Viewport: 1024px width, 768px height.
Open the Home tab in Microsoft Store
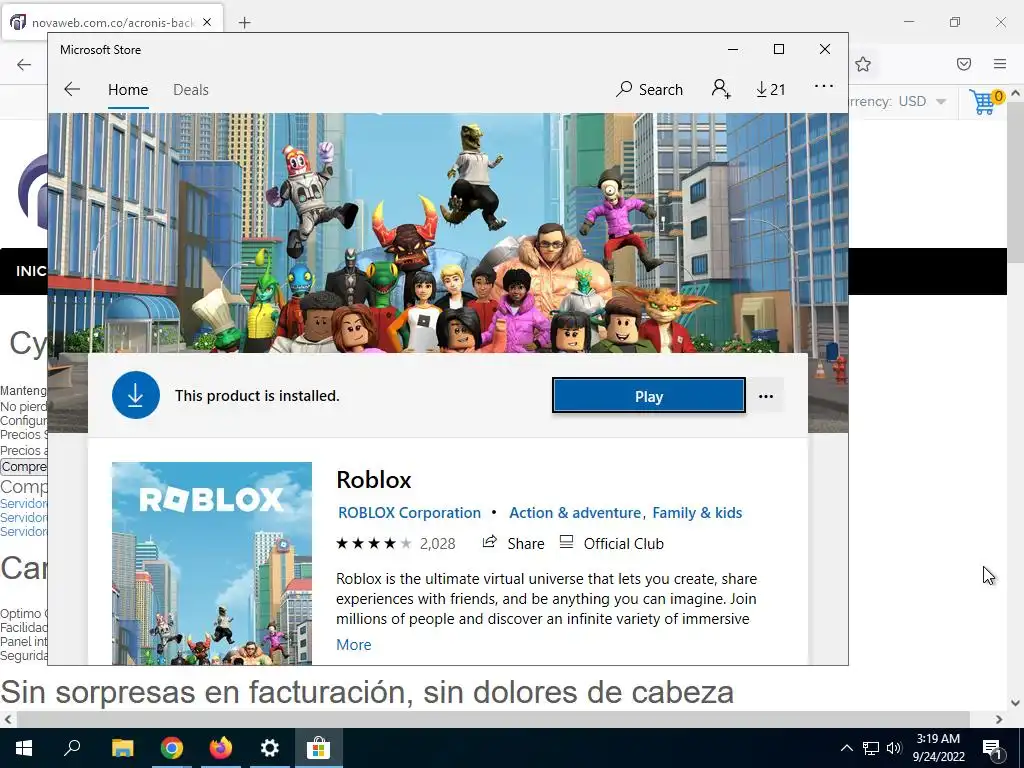(128, 89)
